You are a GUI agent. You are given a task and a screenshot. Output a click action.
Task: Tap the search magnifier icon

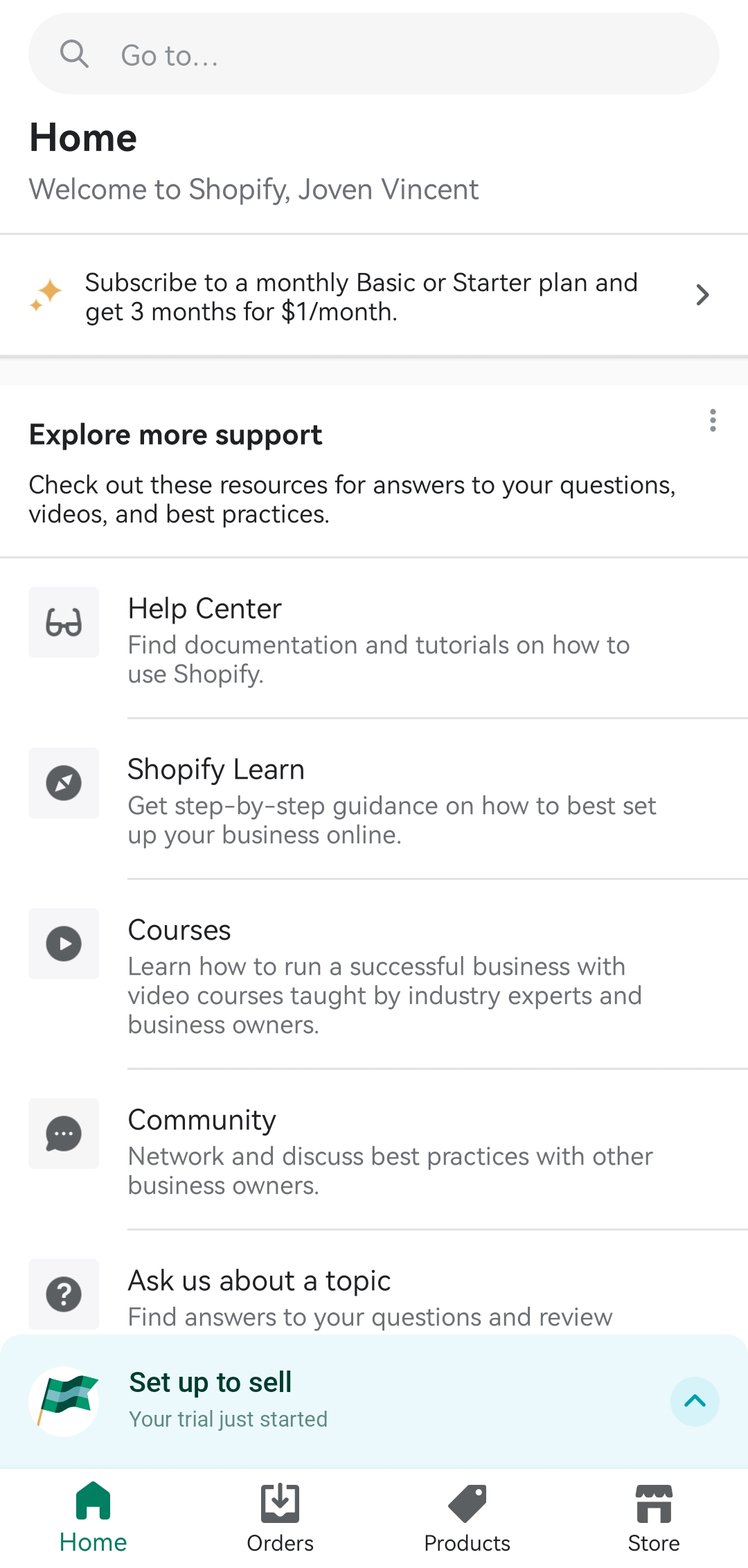(74, 54)
